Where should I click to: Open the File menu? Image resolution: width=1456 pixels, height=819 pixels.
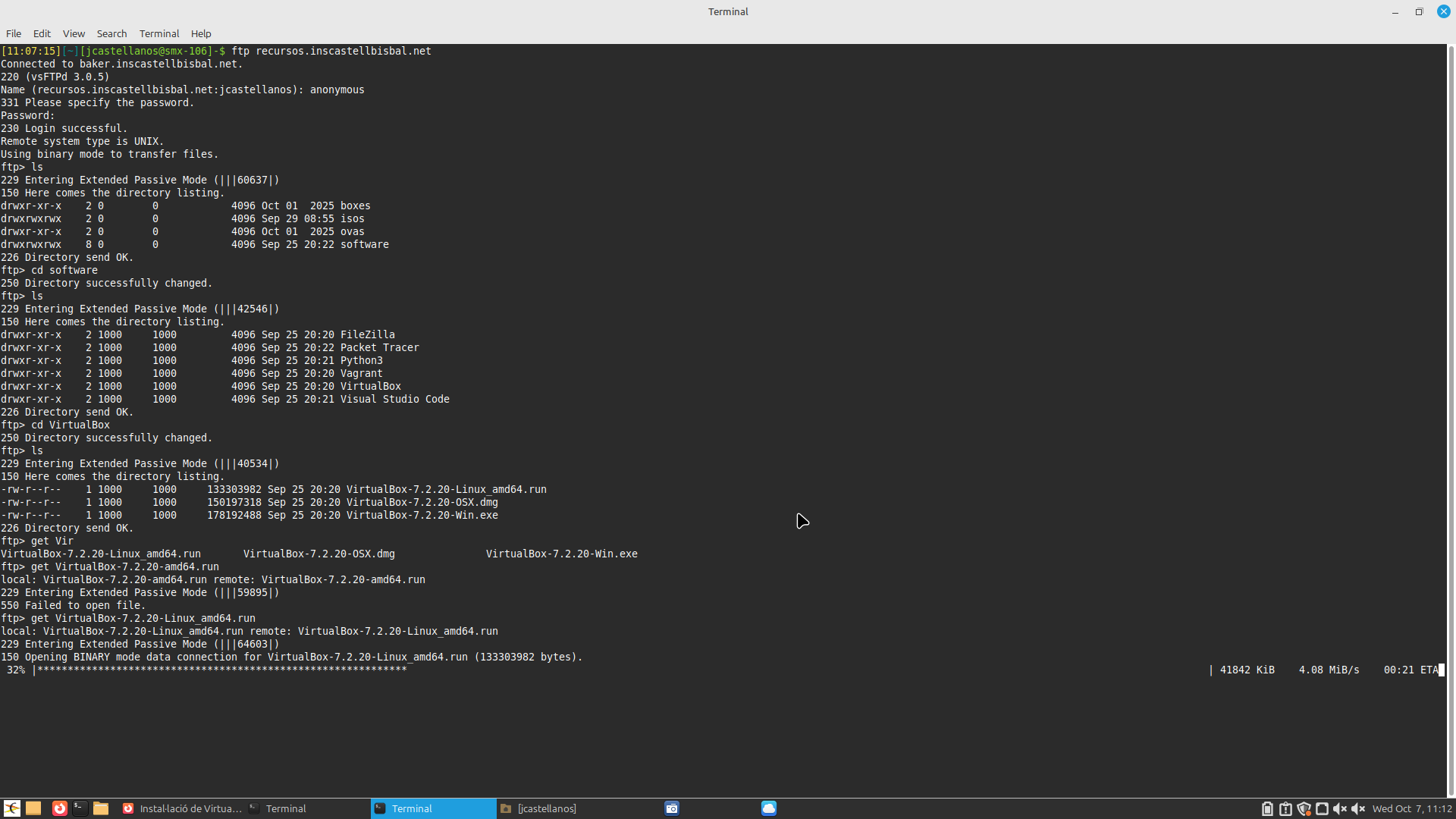coord(14,33)
